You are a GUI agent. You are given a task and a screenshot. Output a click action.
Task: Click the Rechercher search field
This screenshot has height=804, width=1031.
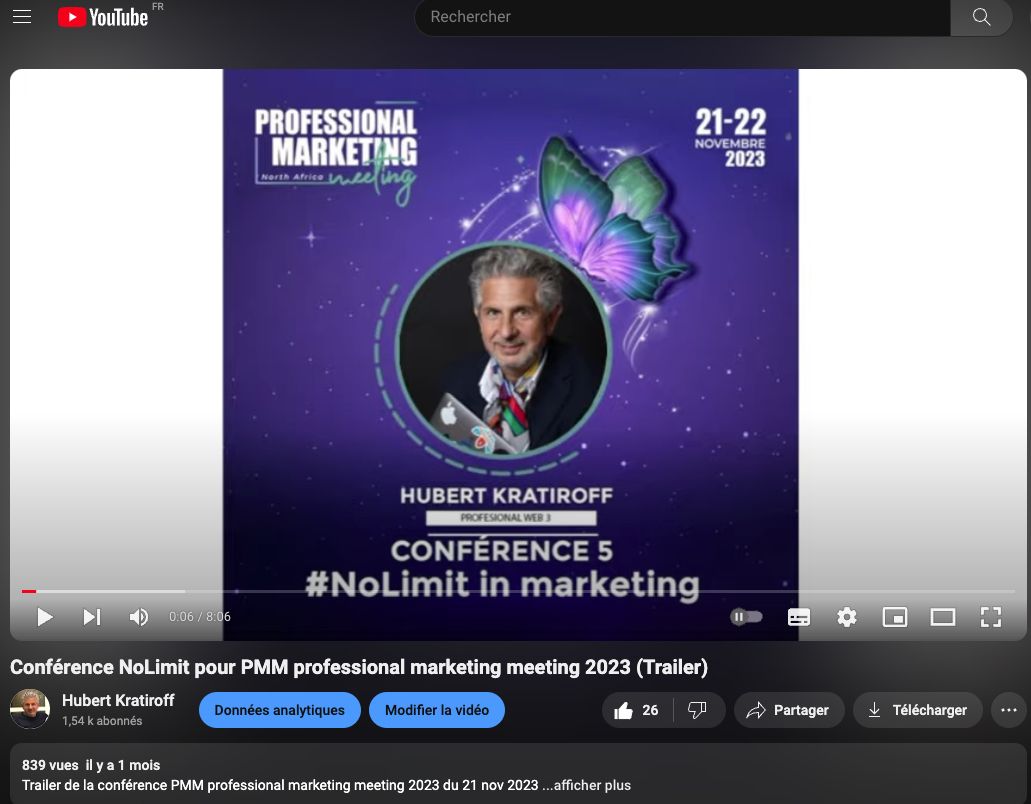[683, 17]
